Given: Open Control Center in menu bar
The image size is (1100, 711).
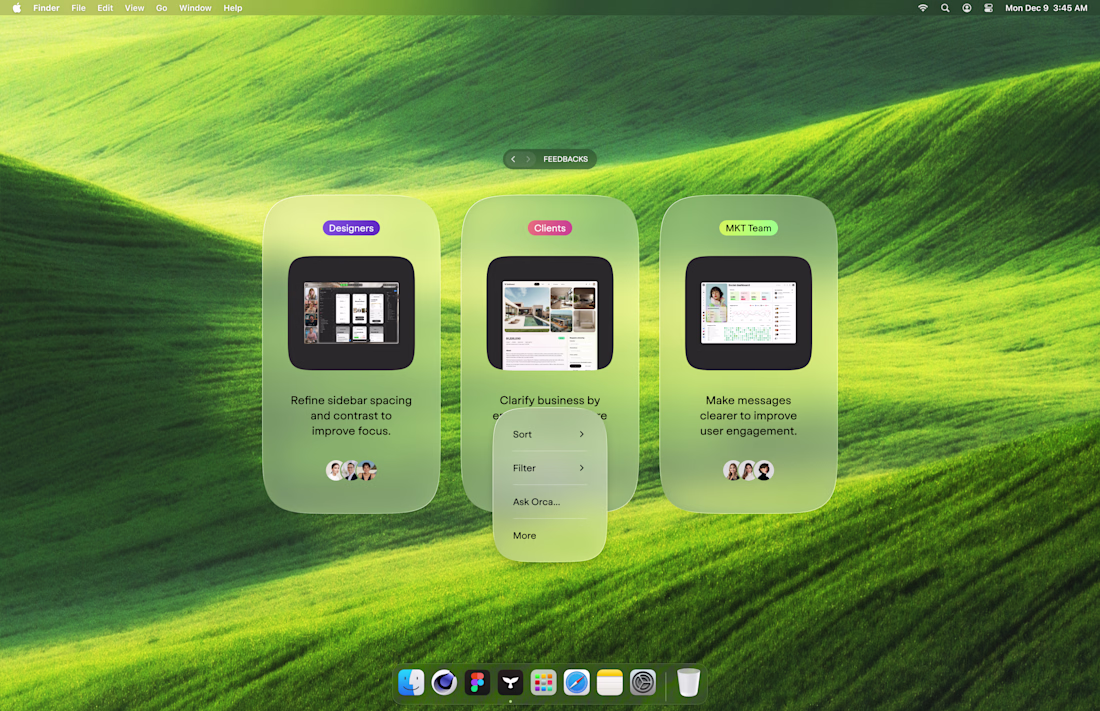Looking at the screenshot, I should [988, 8].
